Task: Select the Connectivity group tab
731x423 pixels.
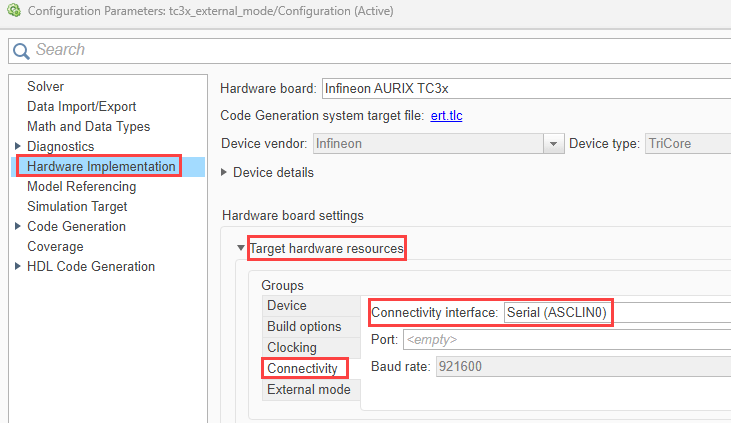Action: 302,369
